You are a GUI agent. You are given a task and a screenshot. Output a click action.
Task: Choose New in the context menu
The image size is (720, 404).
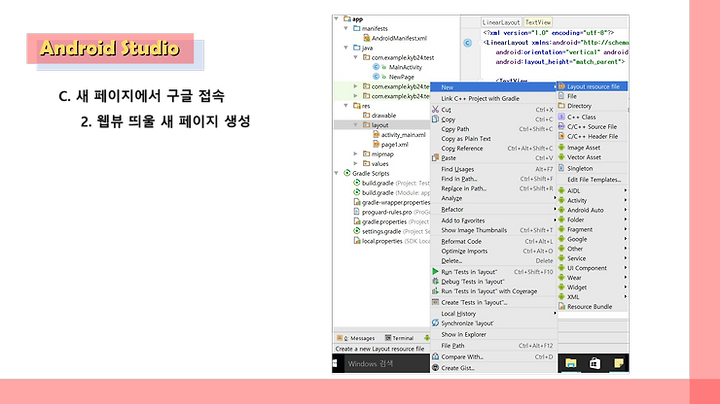tap(494, 87)
